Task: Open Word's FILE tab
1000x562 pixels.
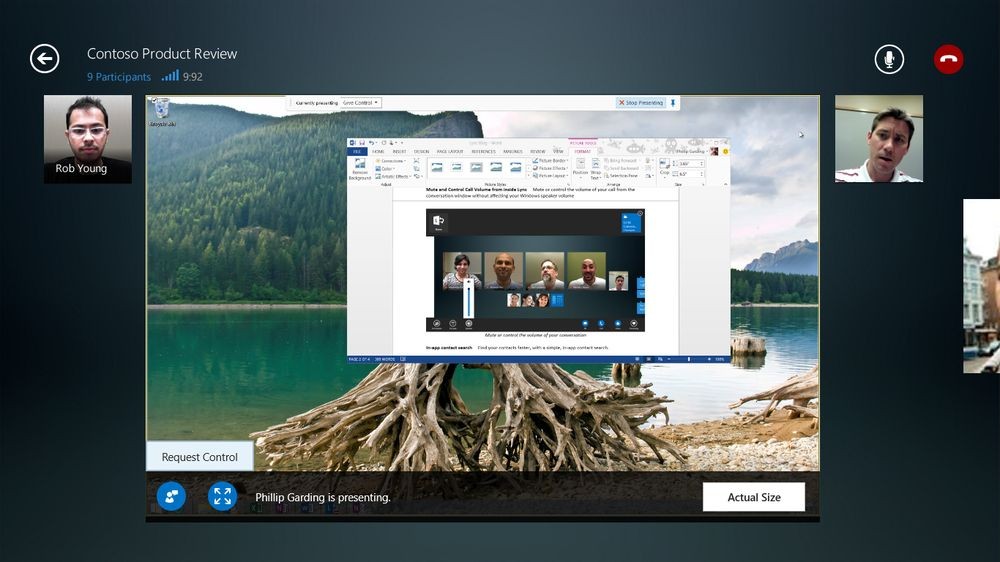Action: [357, 152]
